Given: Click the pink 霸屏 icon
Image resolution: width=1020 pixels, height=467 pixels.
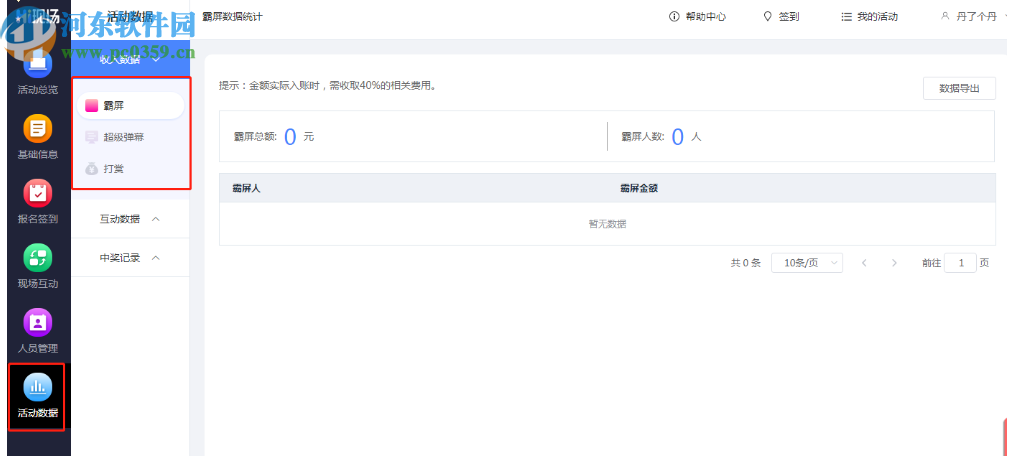Looking at the screenshot, I should click(x=92, y=105).
